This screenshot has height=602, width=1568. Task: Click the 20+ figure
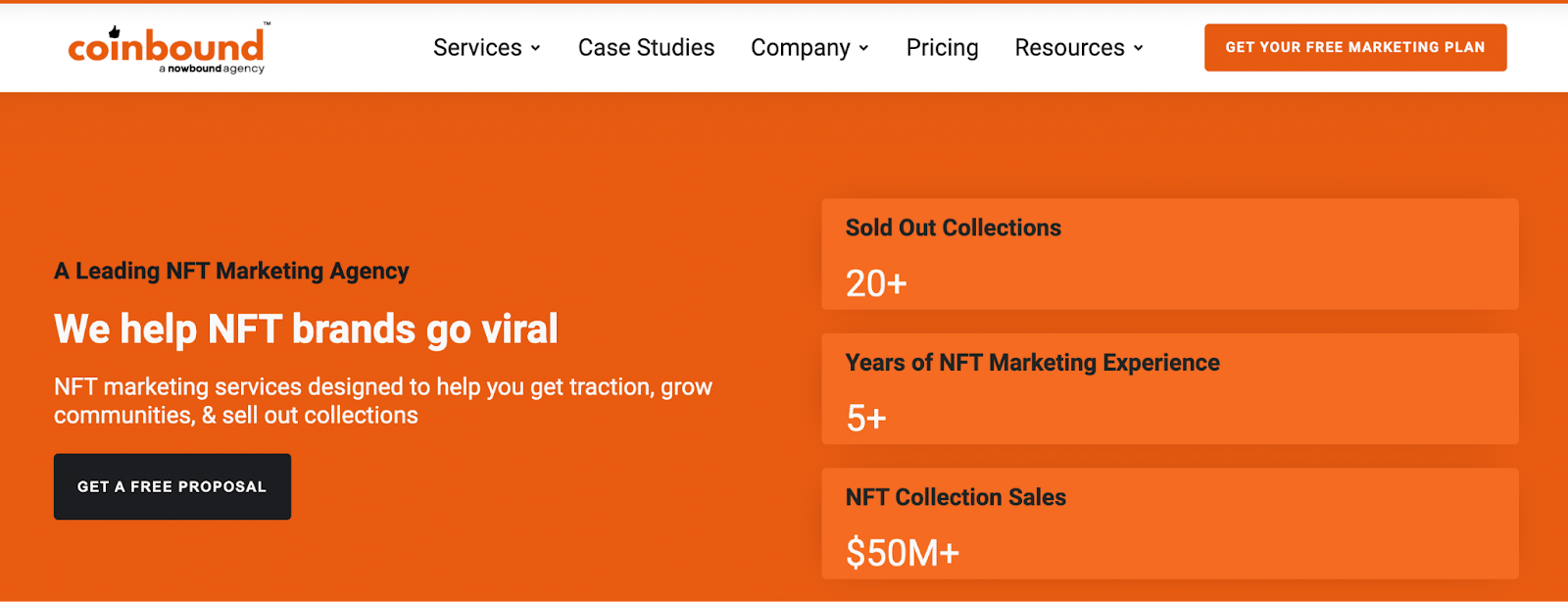point(876,283)
